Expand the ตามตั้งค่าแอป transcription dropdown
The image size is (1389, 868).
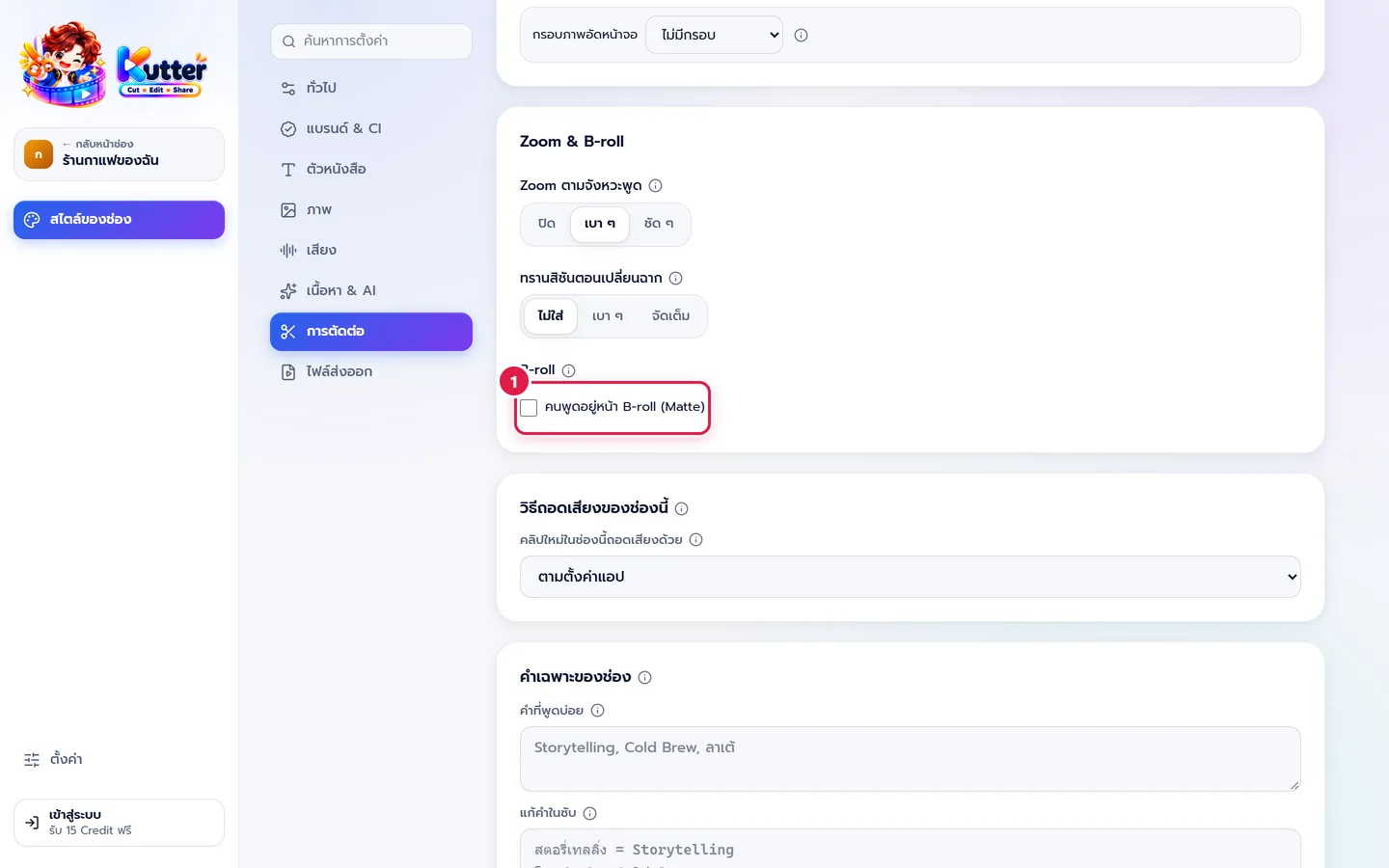coord(910,577)
